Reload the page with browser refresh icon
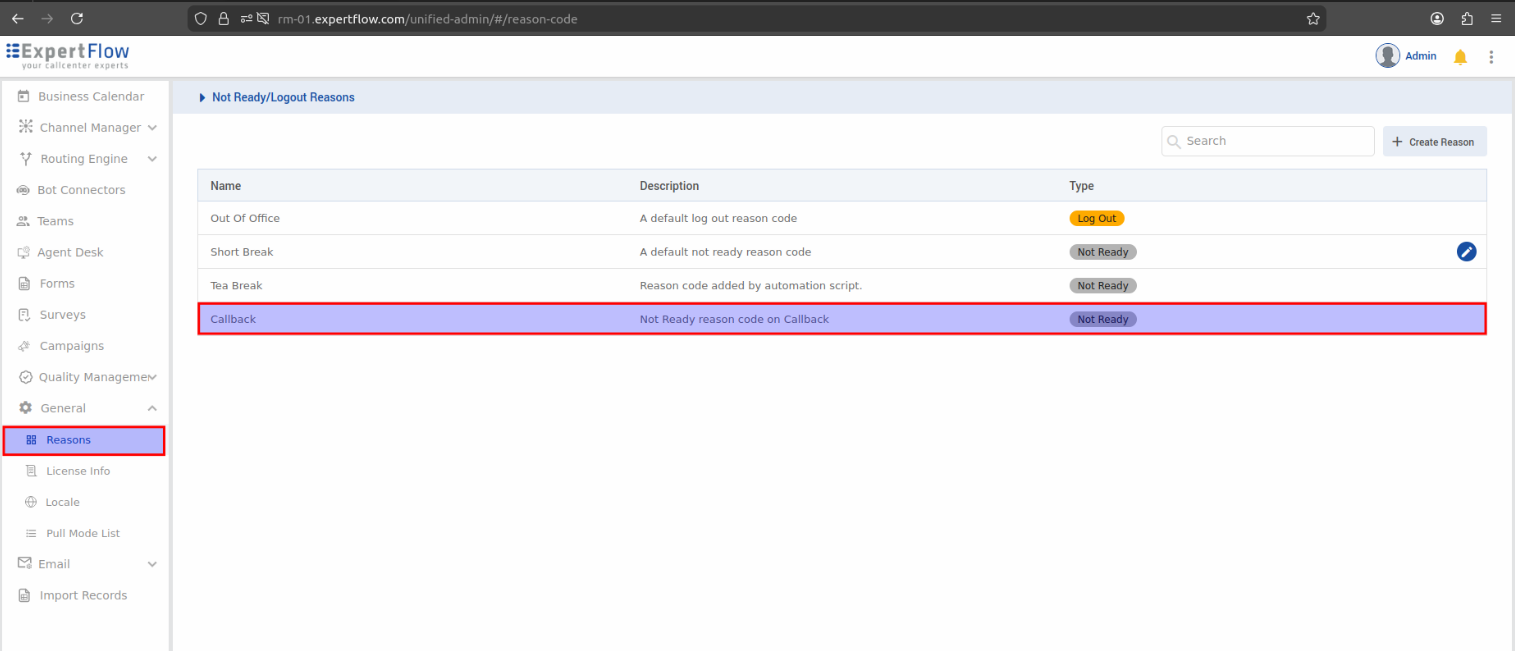The image size is (1515, 651). click(77, 18)
